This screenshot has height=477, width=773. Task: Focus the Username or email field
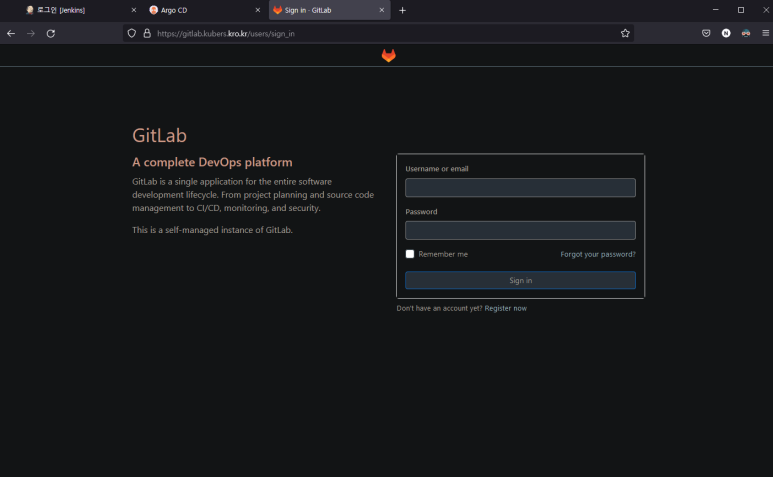[520, 188]
